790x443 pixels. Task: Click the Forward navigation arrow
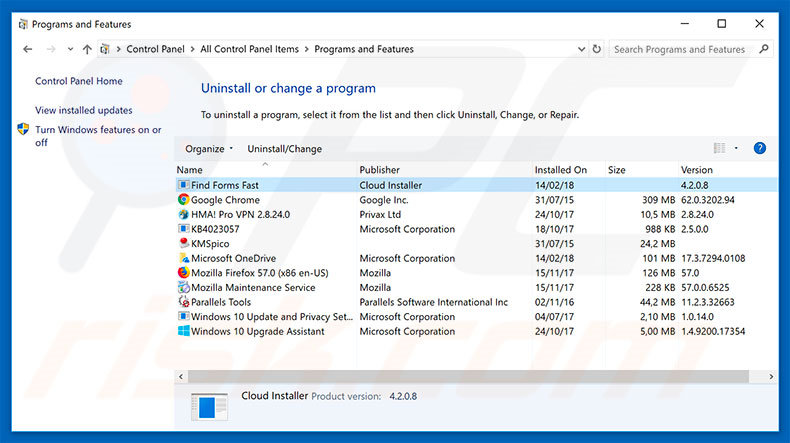[51, 49]
